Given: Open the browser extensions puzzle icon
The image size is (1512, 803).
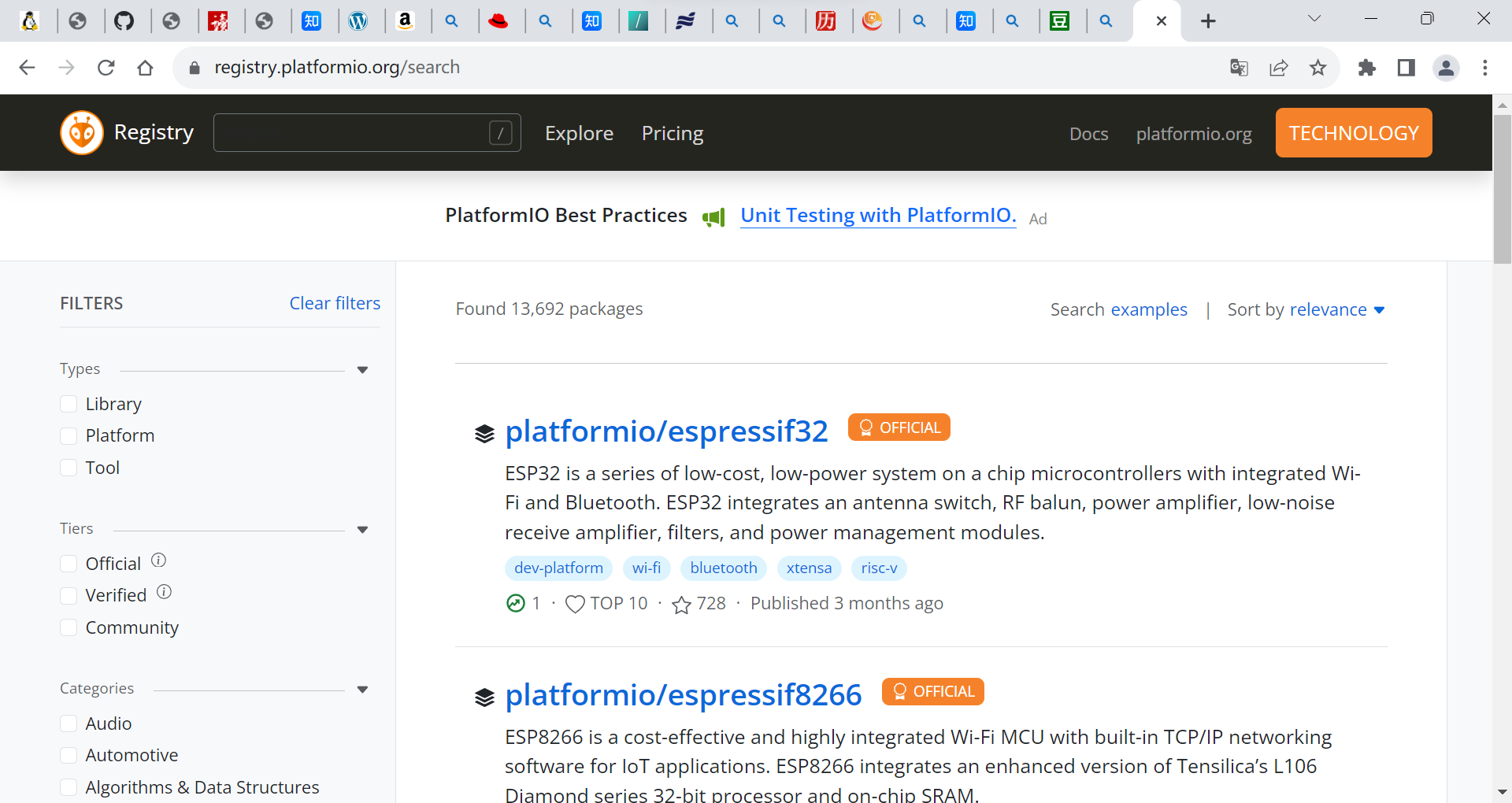Looking at the screenshot, I should 1367,68.
